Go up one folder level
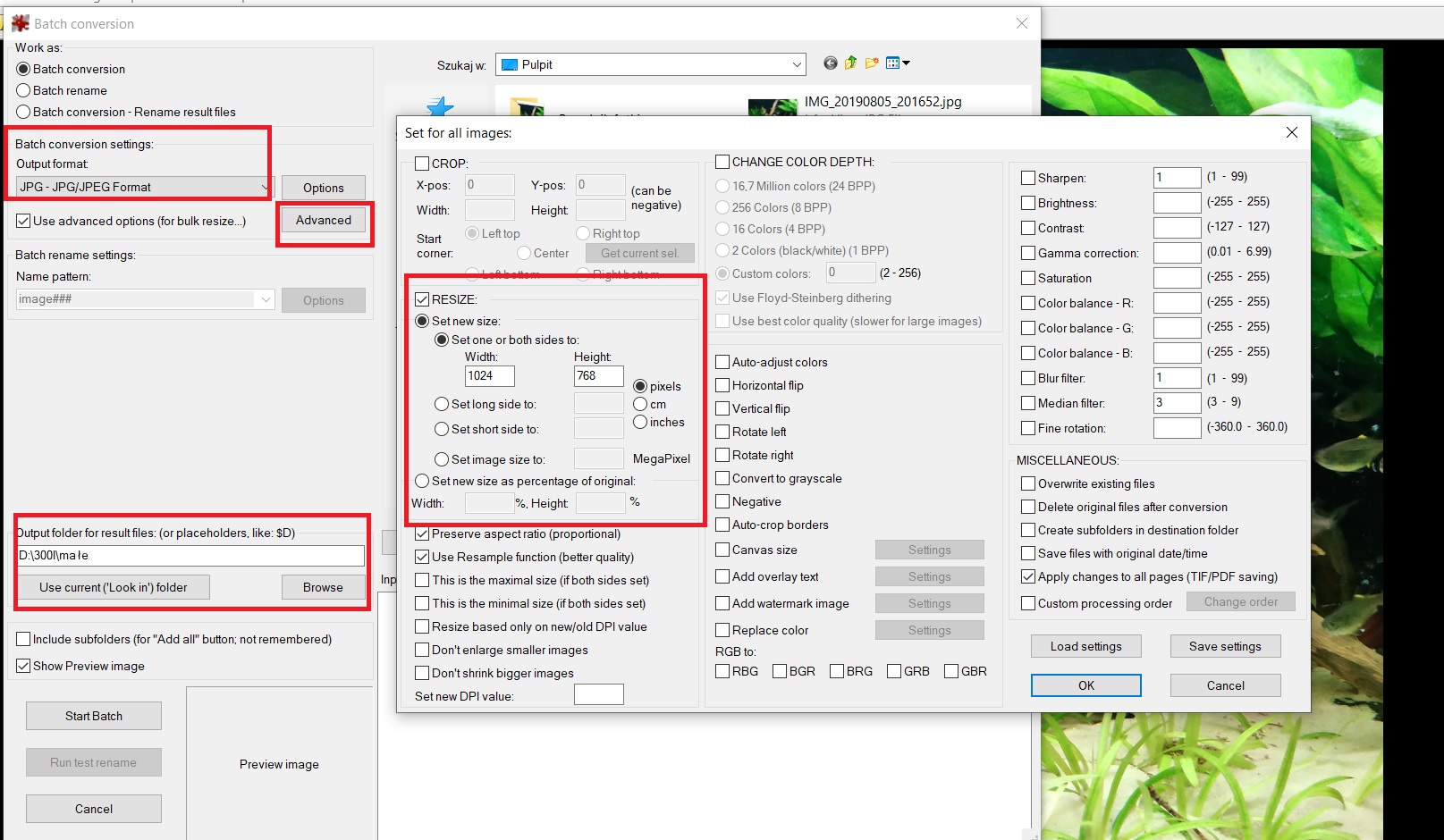Image resolution: width=1444 pixels, height=840 pixels. 850,63
